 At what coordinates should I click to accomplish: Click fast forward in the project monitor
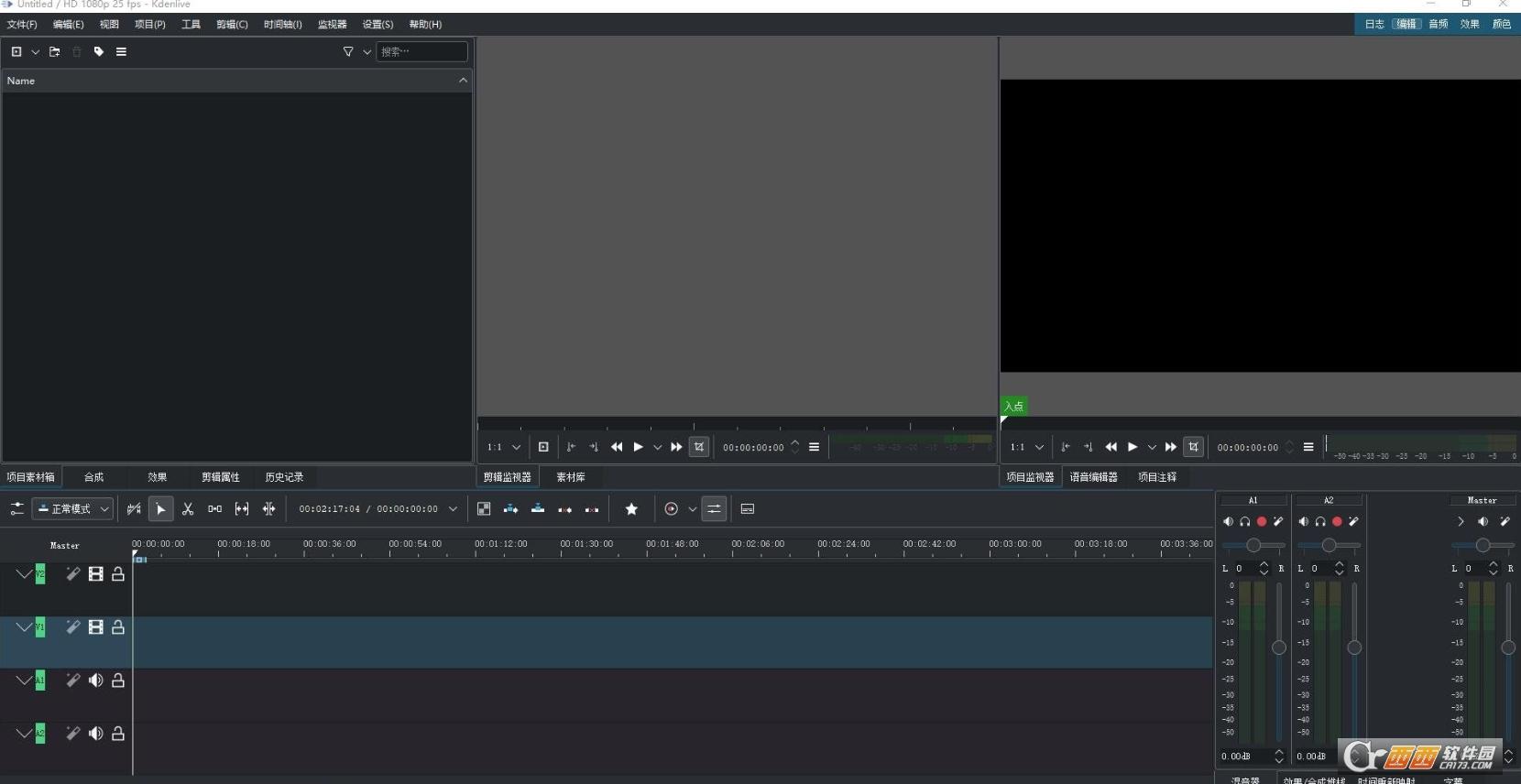click(x=1171, y=447)
